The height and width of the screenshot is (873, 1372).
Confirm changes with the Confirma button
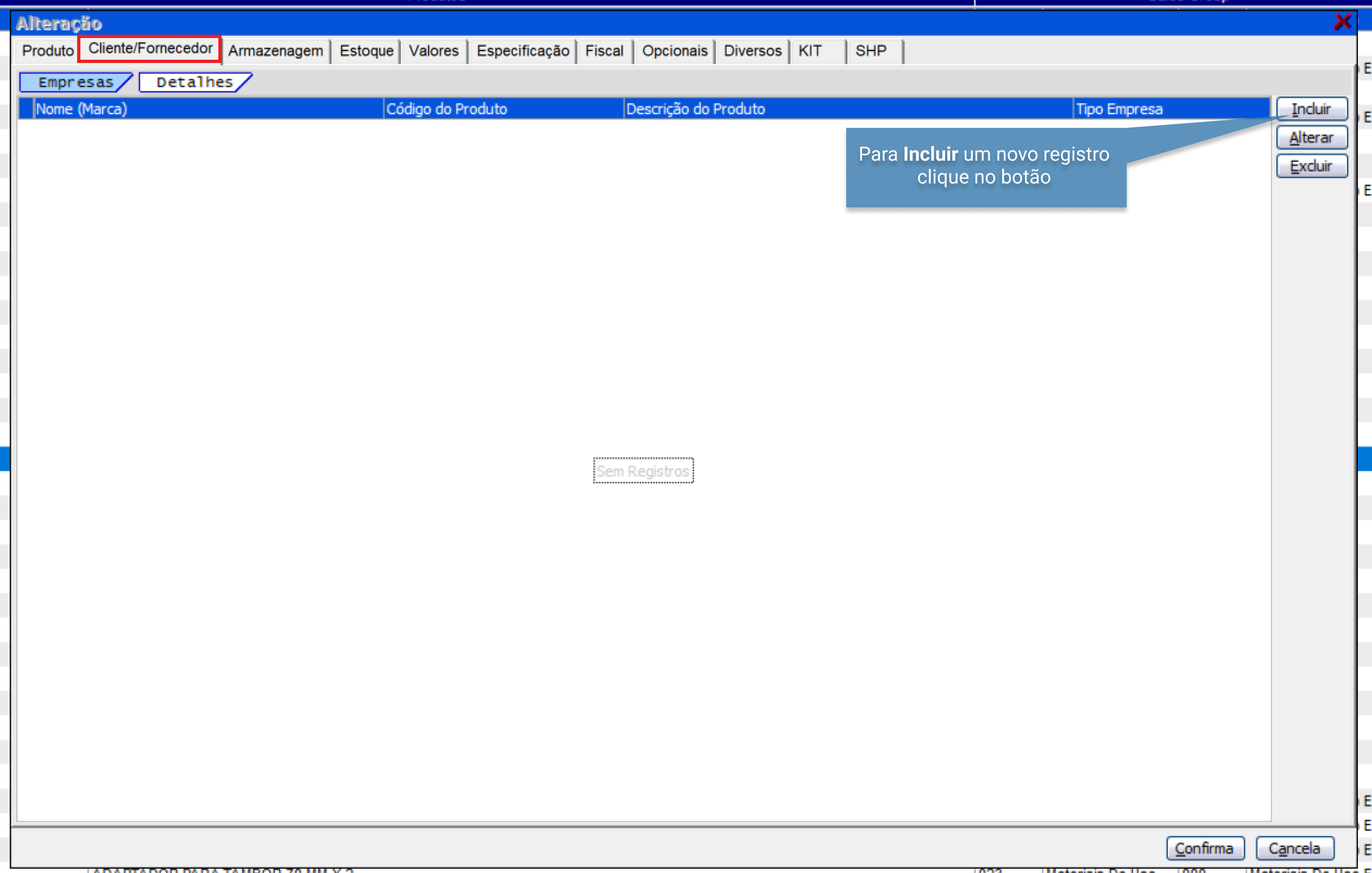(x=1205, y=849)
